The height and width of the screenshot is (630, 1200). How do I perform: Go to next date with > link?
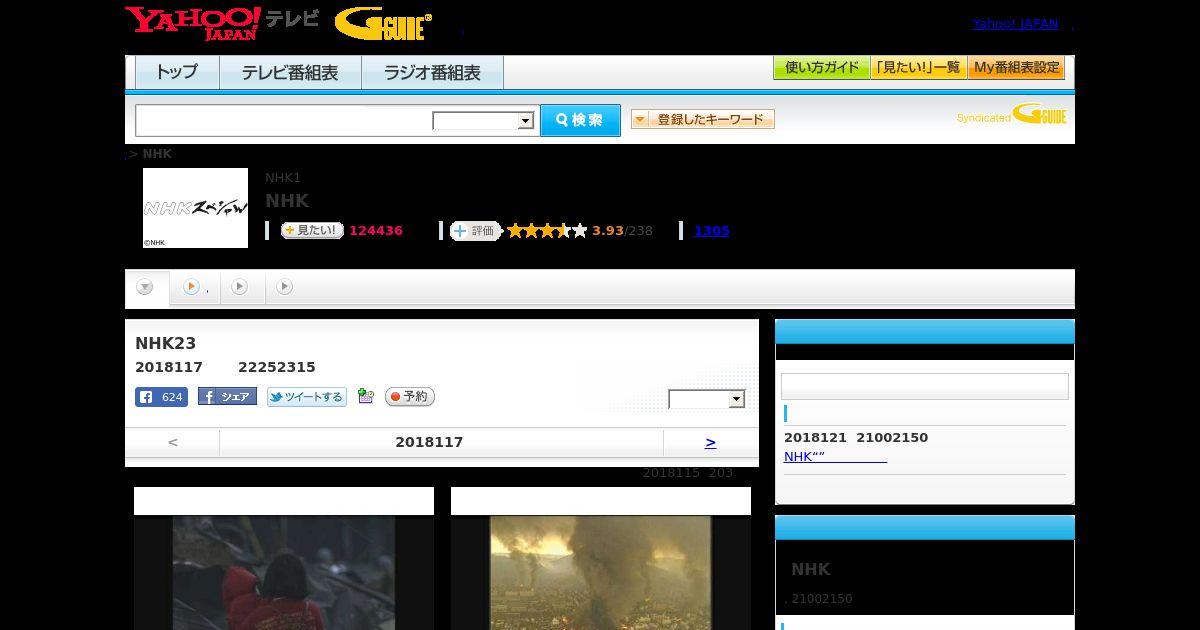click(x=711, y=442)
